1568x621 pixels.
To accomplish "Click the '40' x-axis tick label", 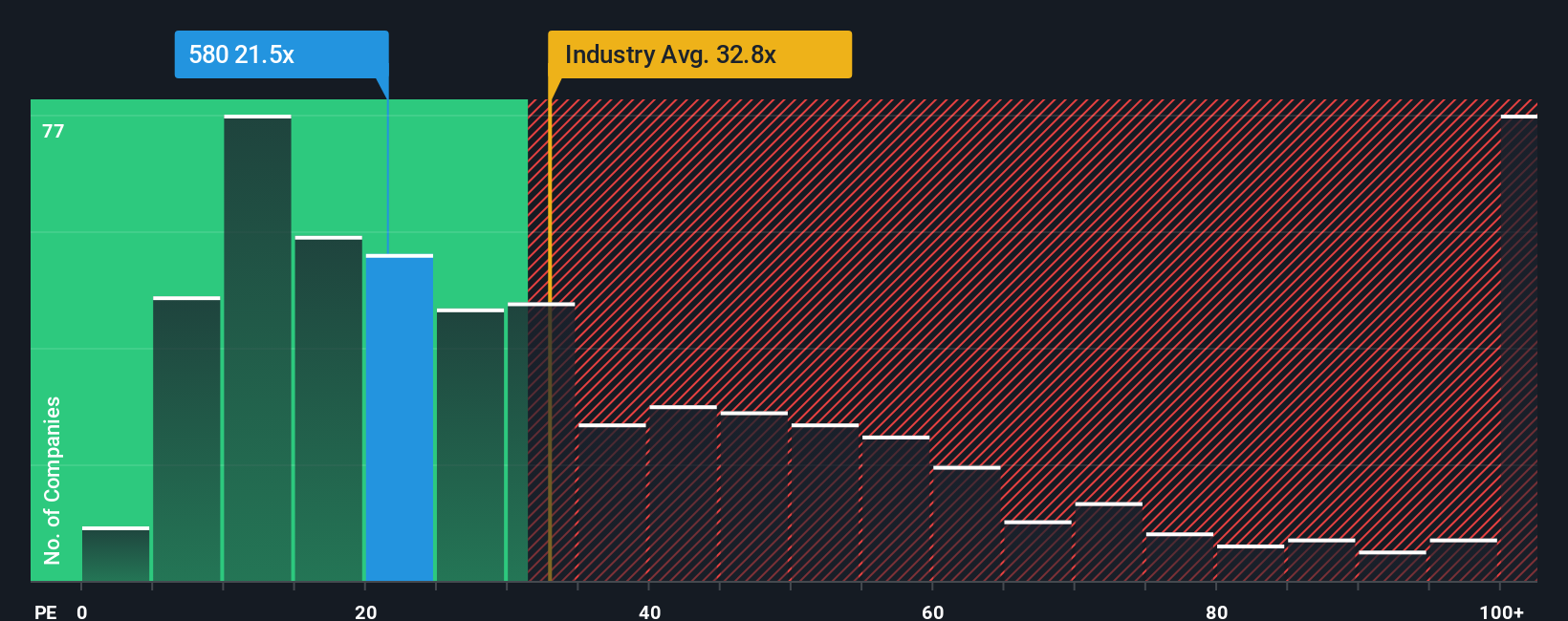I will (x=649, y=611).
